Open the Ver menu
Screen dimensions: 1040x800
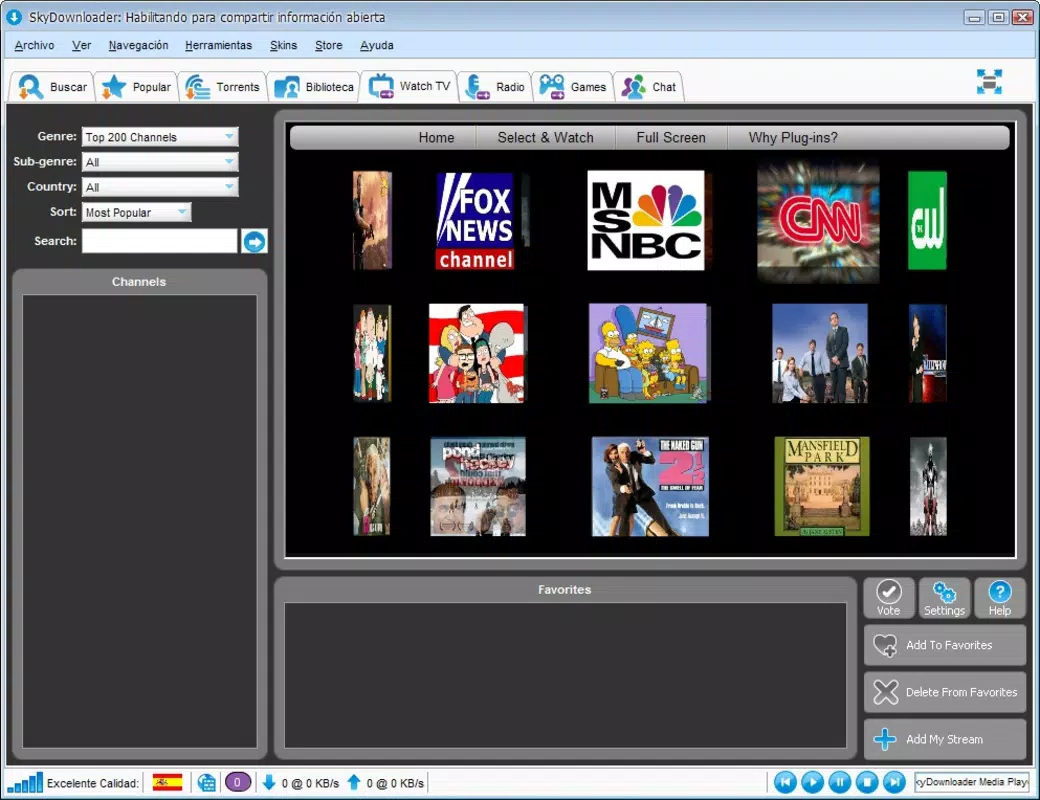[82, 45]
